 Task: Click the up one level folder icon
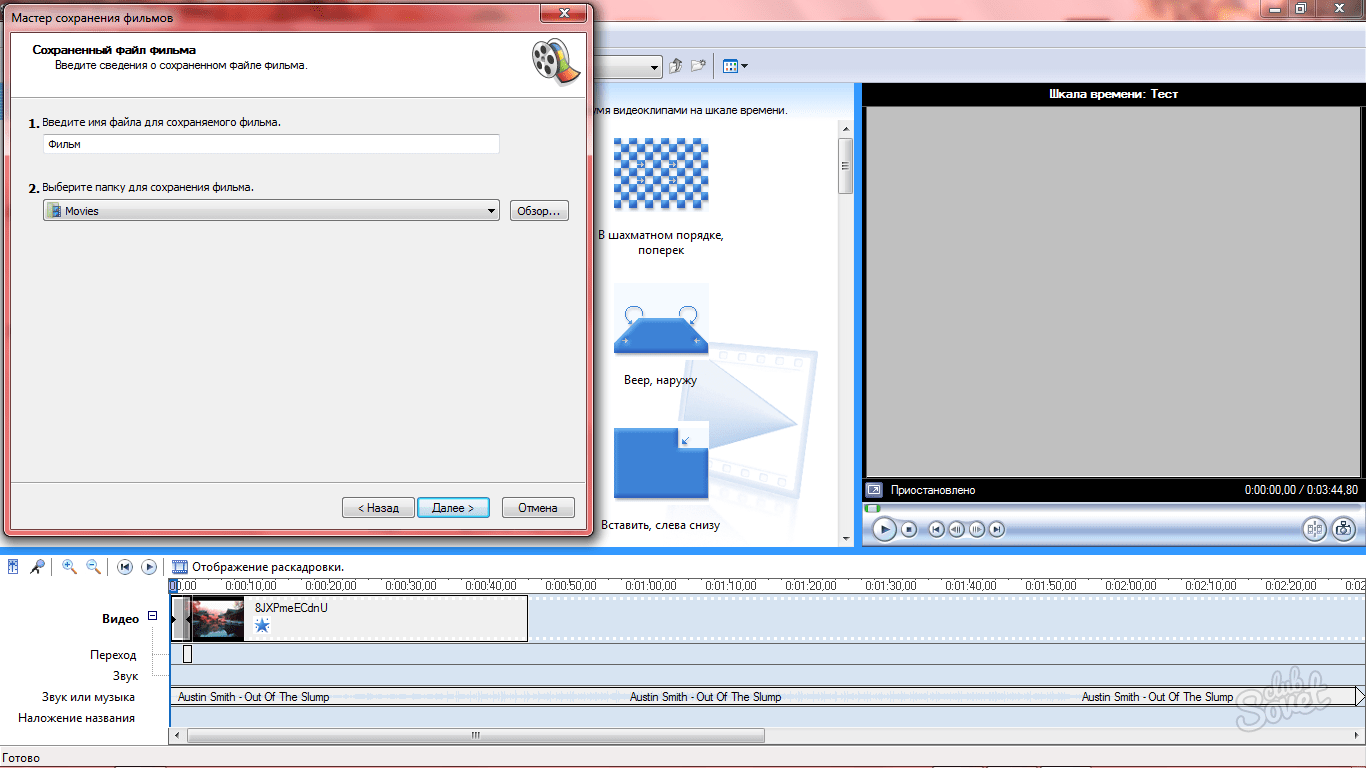(676, 66)
